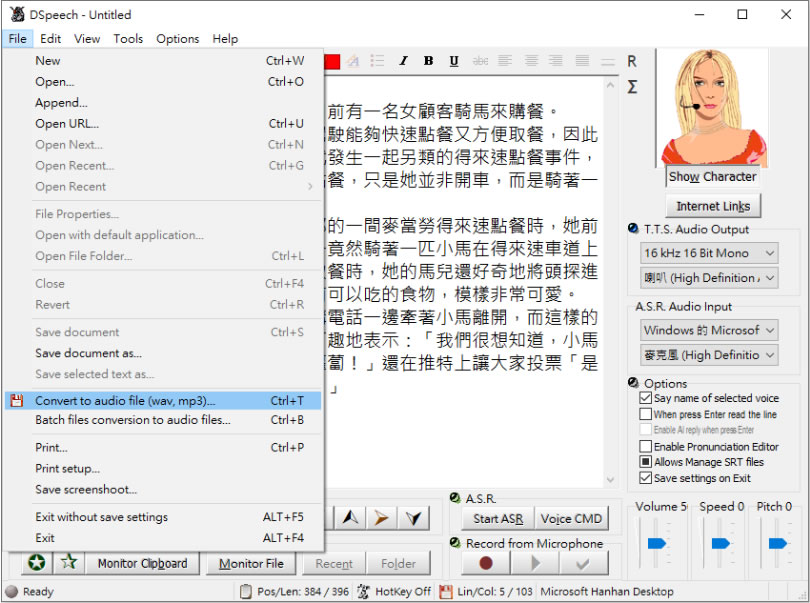Click the Volume slider handle
This screenshot has height=603, width=810.
657,543
